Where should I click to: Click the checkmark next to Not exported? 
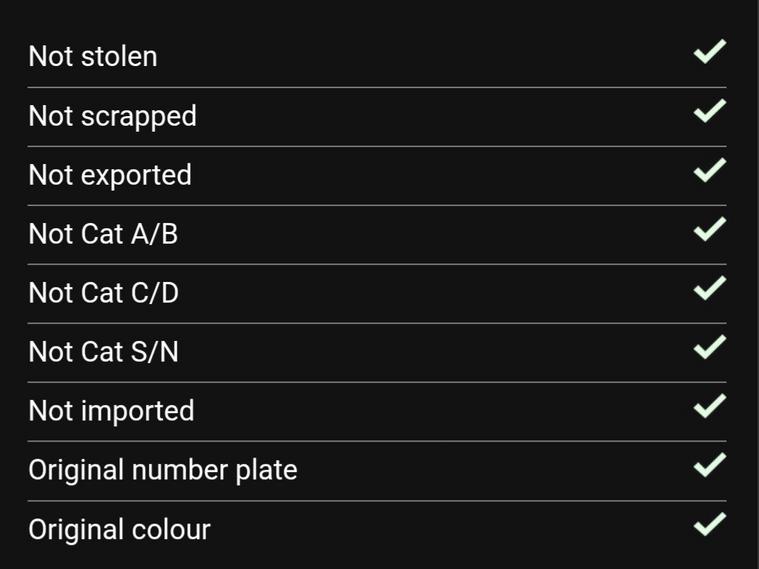pyautogui.click(x=709, y=170)
